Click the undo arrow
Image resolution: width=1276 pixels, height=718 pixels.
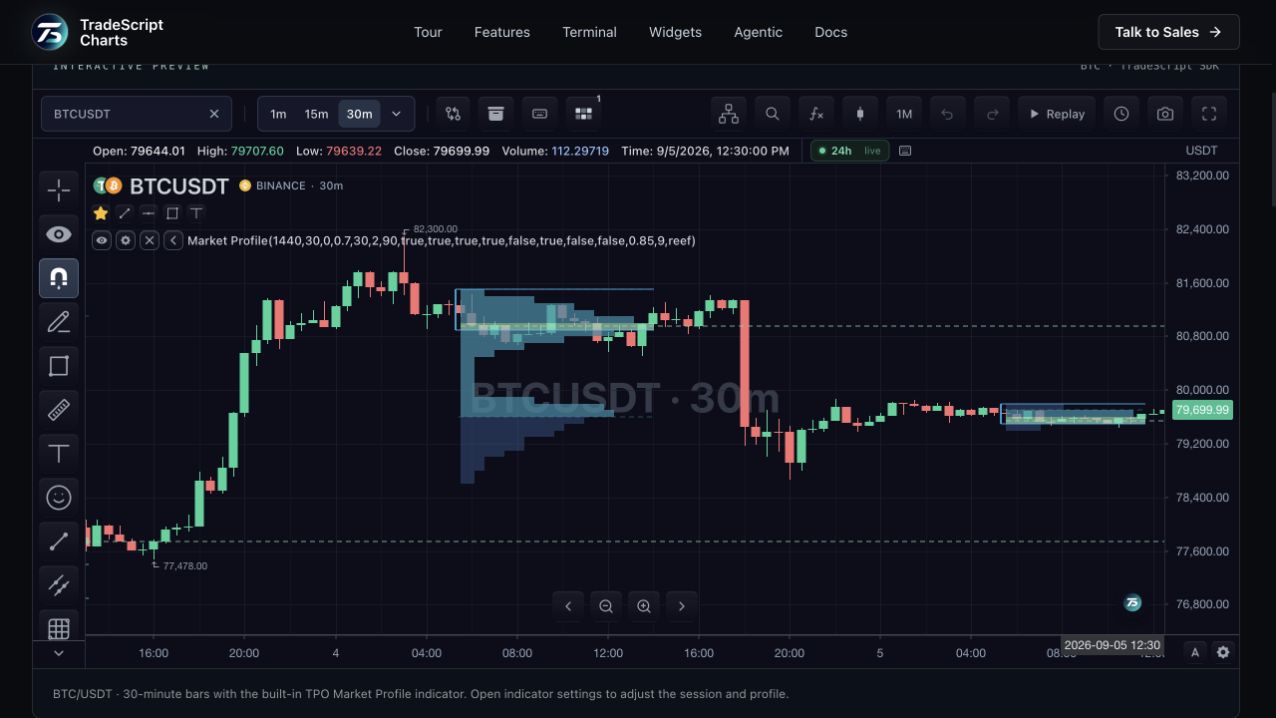[x=947, y=114]
